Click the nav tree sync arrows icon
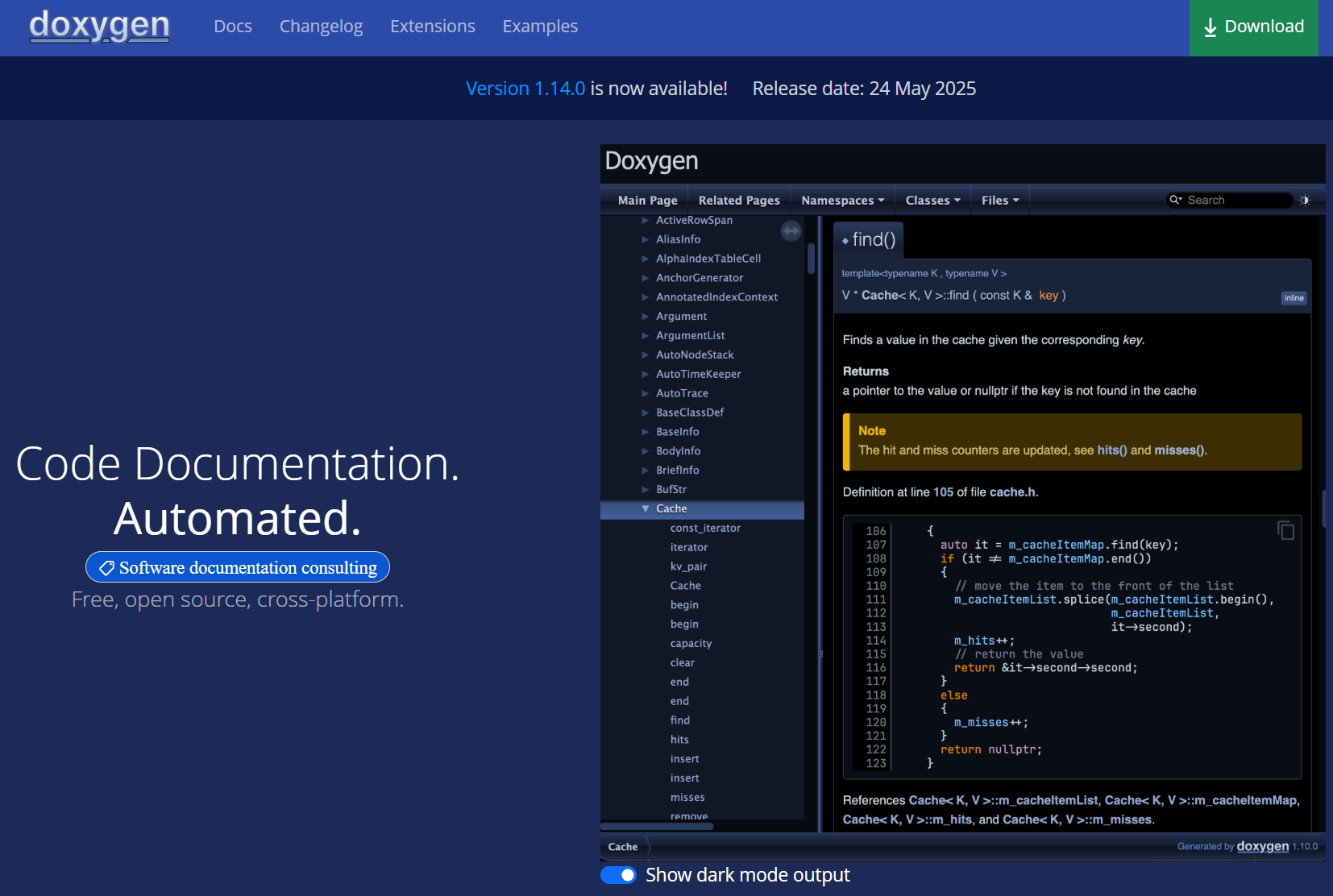 (791, 231)
